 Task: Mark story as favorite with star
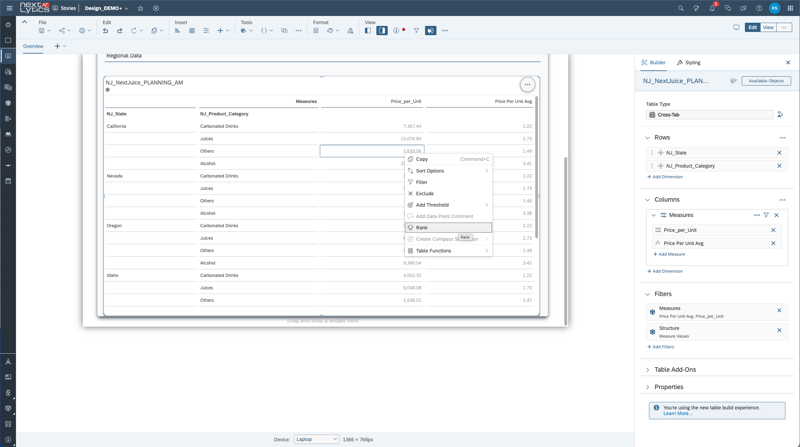(x=140, y=8)
